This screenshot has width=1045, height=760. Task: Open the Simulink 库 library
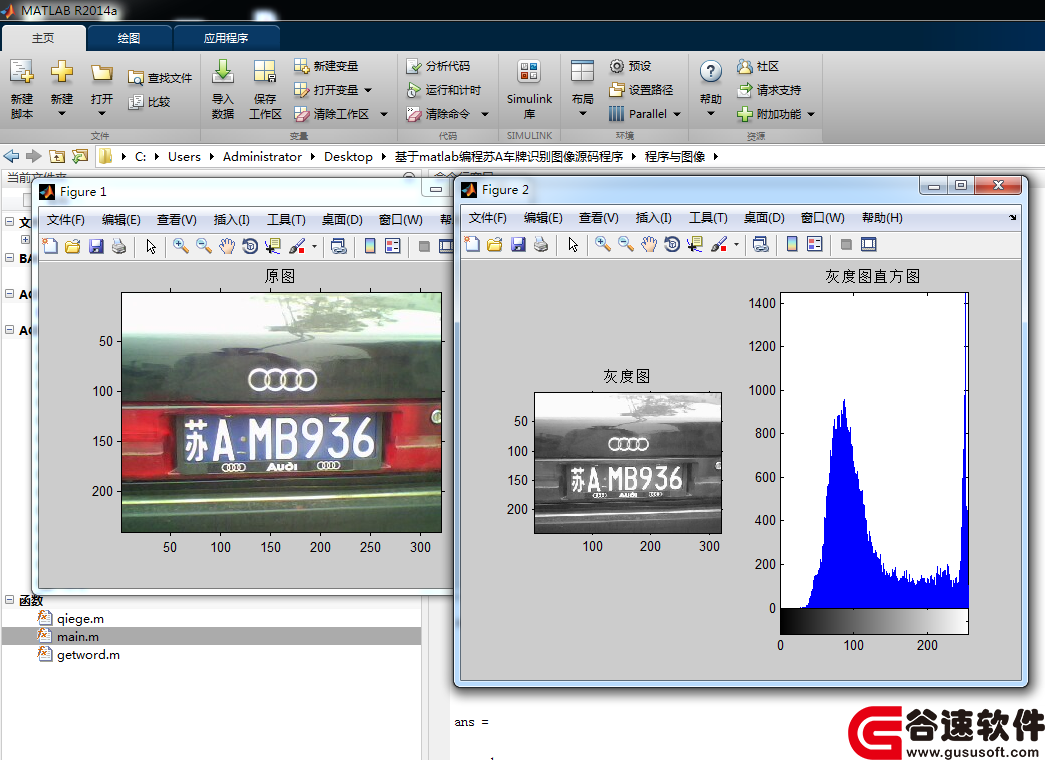(x=529, y=89)
